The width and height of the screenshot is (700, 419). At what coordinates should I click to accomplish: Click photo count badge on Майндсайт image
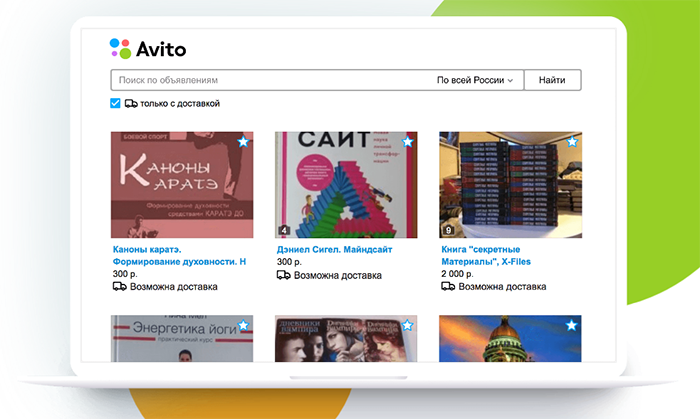coord(284,230)
